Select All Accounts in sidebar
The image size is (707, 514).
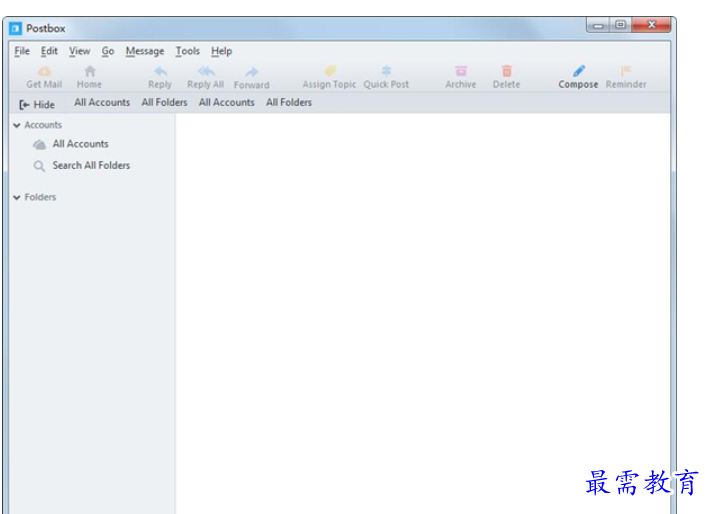[80, 144]
